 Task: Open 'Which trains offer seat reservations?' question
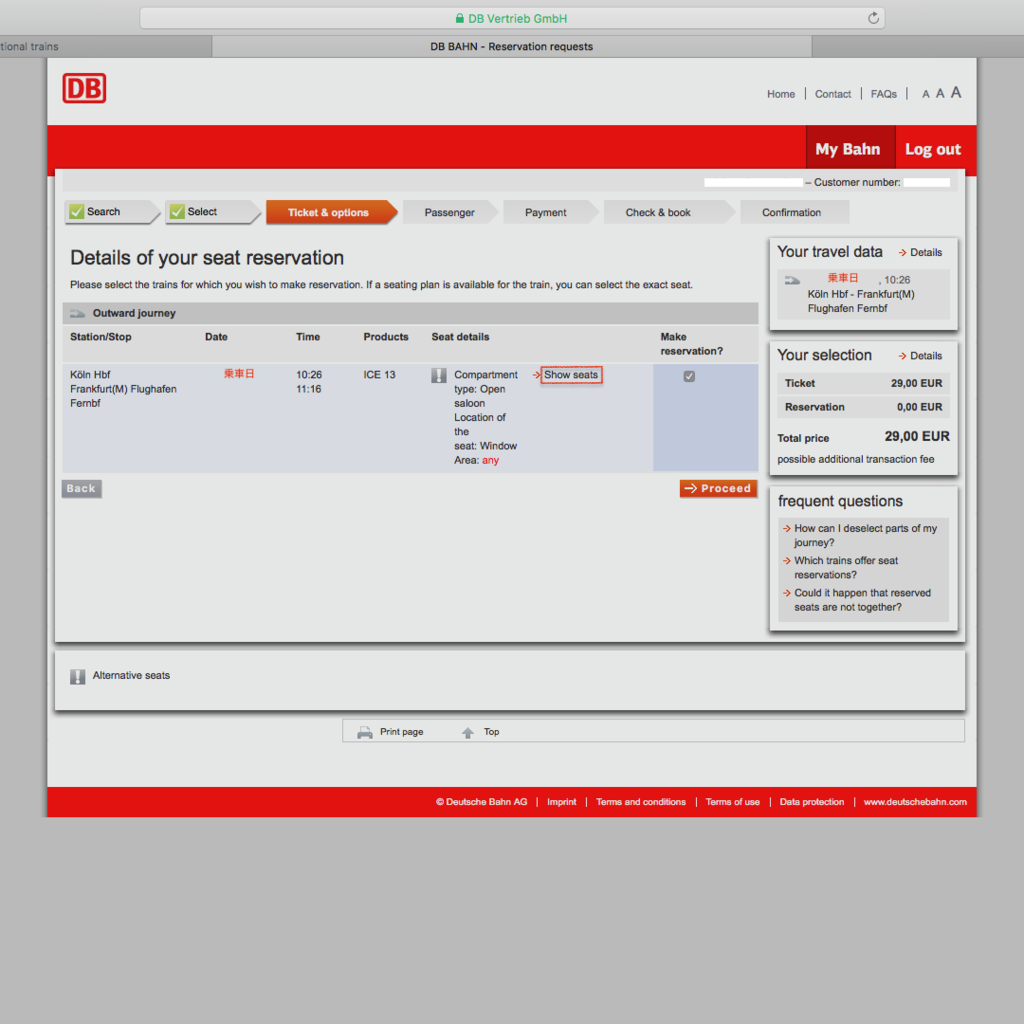[x=845, y=568]
